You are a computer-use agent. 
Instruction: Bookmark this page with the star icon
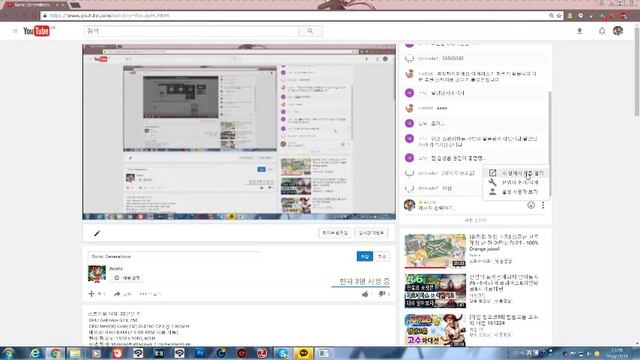559,16
